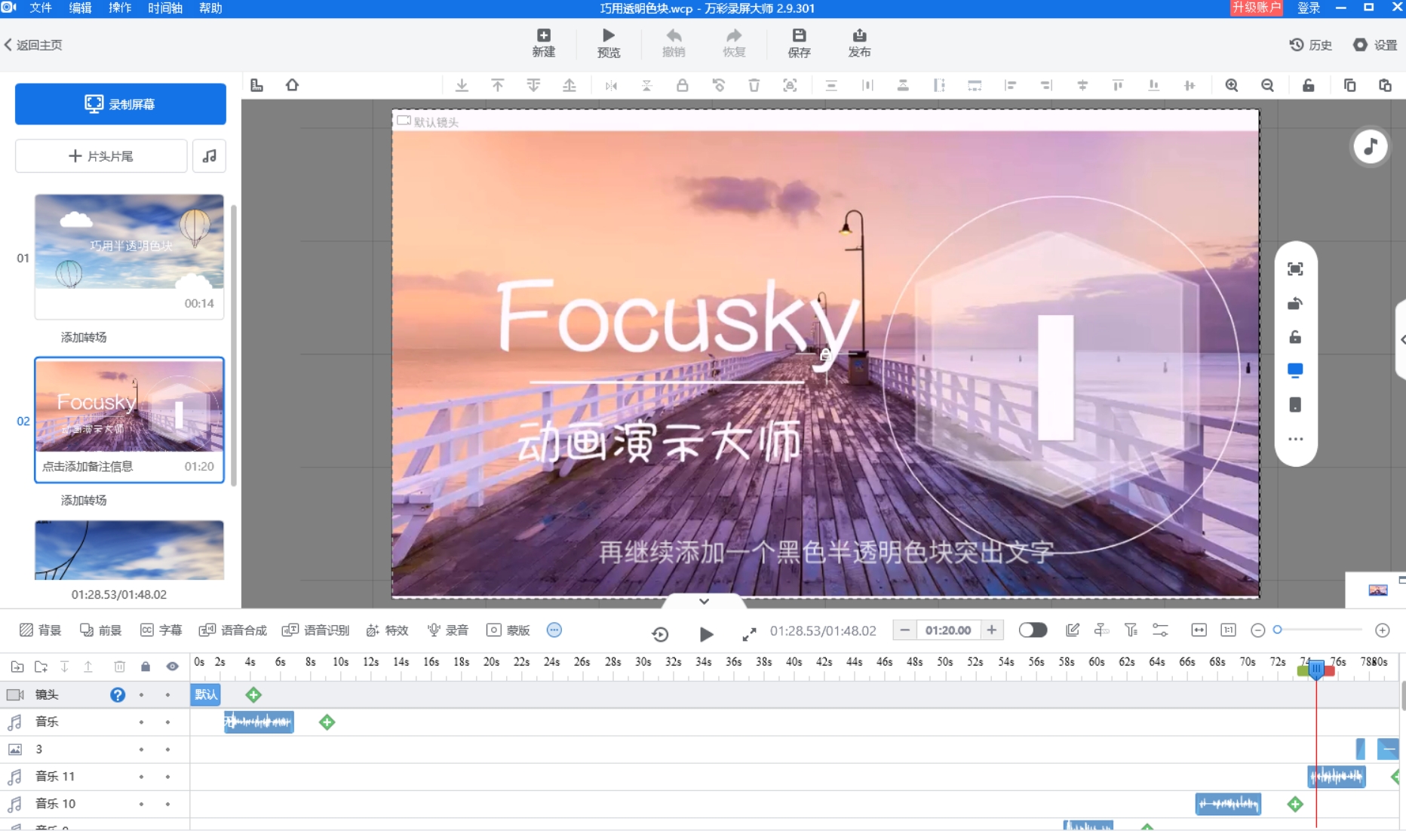Open the 蒙版 mask tab
The height and width of the screenshot is (840, 1406).
click(x=508, y=630)
